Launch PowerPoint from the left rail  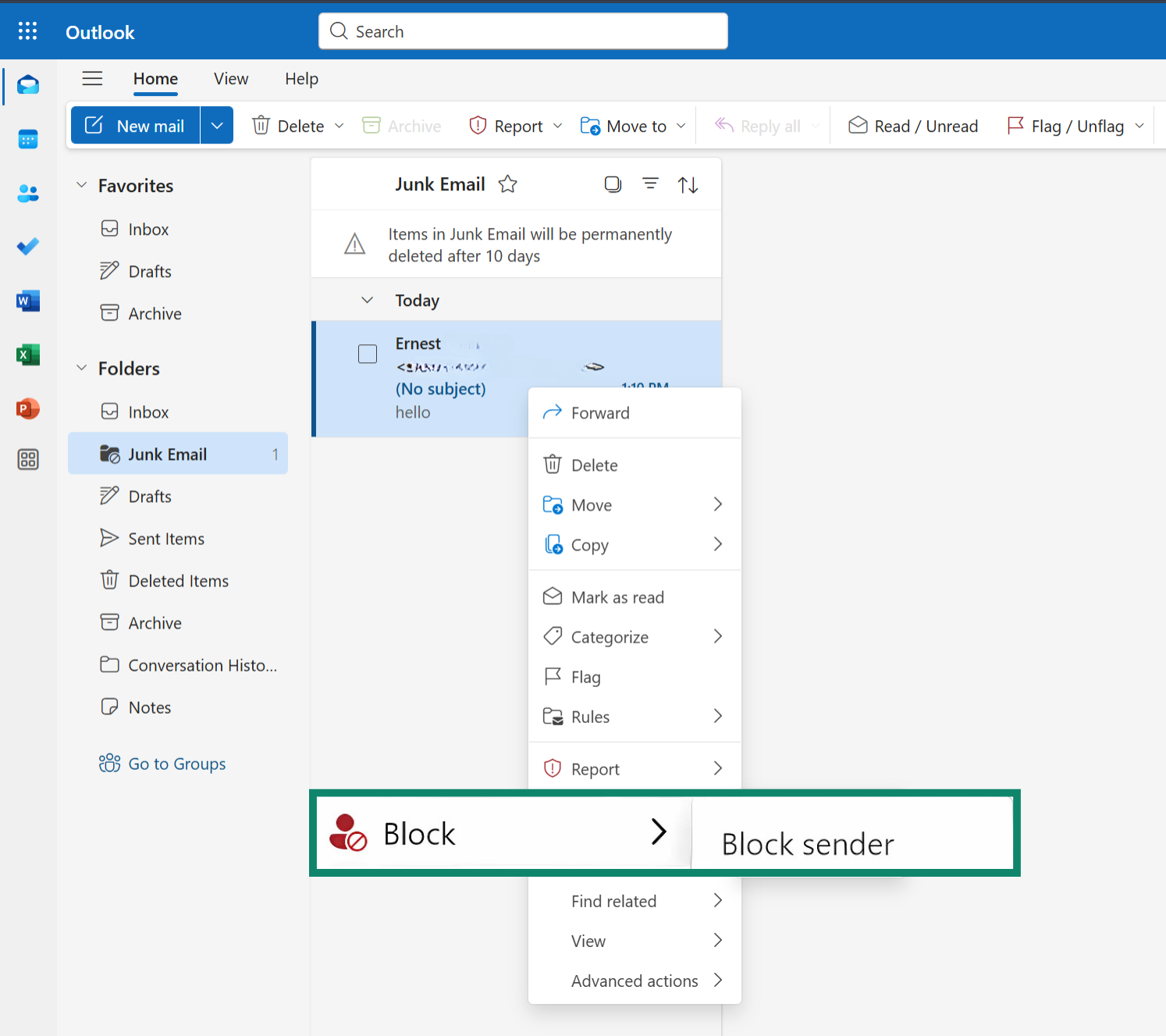coord(27,408)
